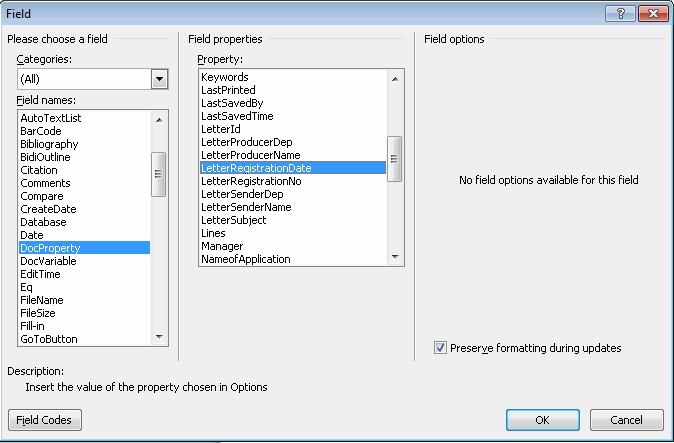The width and height of the screenshot is (674, 443).
Task: Click Field names list scrollbar thumb
Action: point(159,174)
